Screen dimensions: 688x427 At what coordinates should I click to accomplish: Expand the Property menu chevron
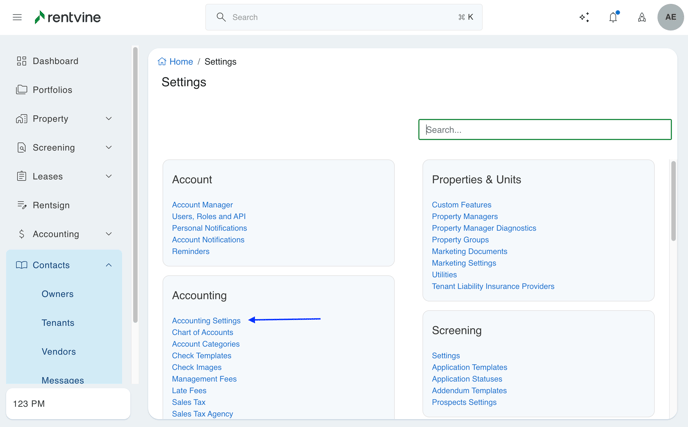(109, 119)
